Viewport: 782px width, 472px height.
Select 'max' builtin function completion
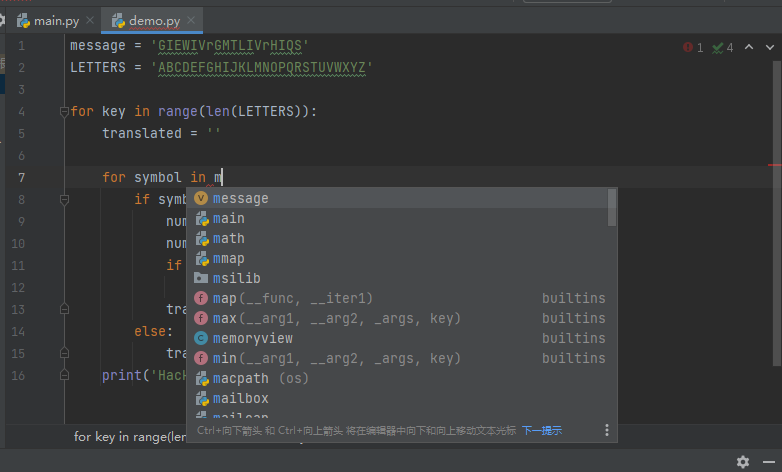click(396, 318)
